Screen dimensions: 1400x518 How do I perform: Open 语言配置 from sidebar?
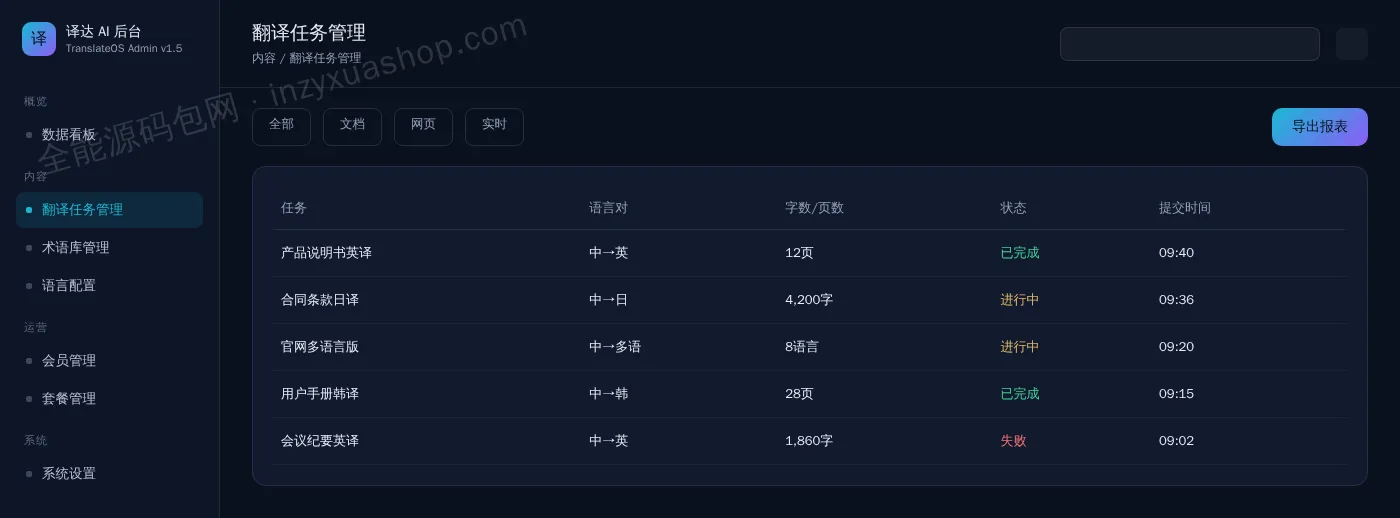click(x=109, y=286)
